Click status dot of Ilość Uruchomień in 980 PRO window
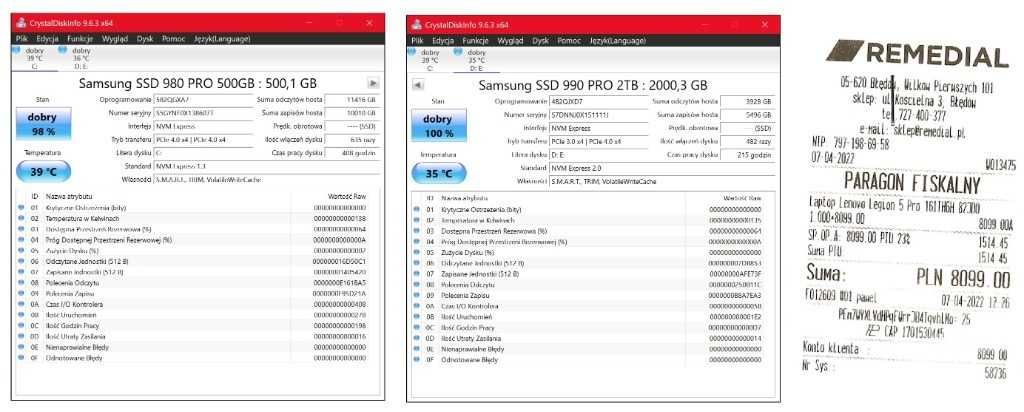 click(21, 315)
